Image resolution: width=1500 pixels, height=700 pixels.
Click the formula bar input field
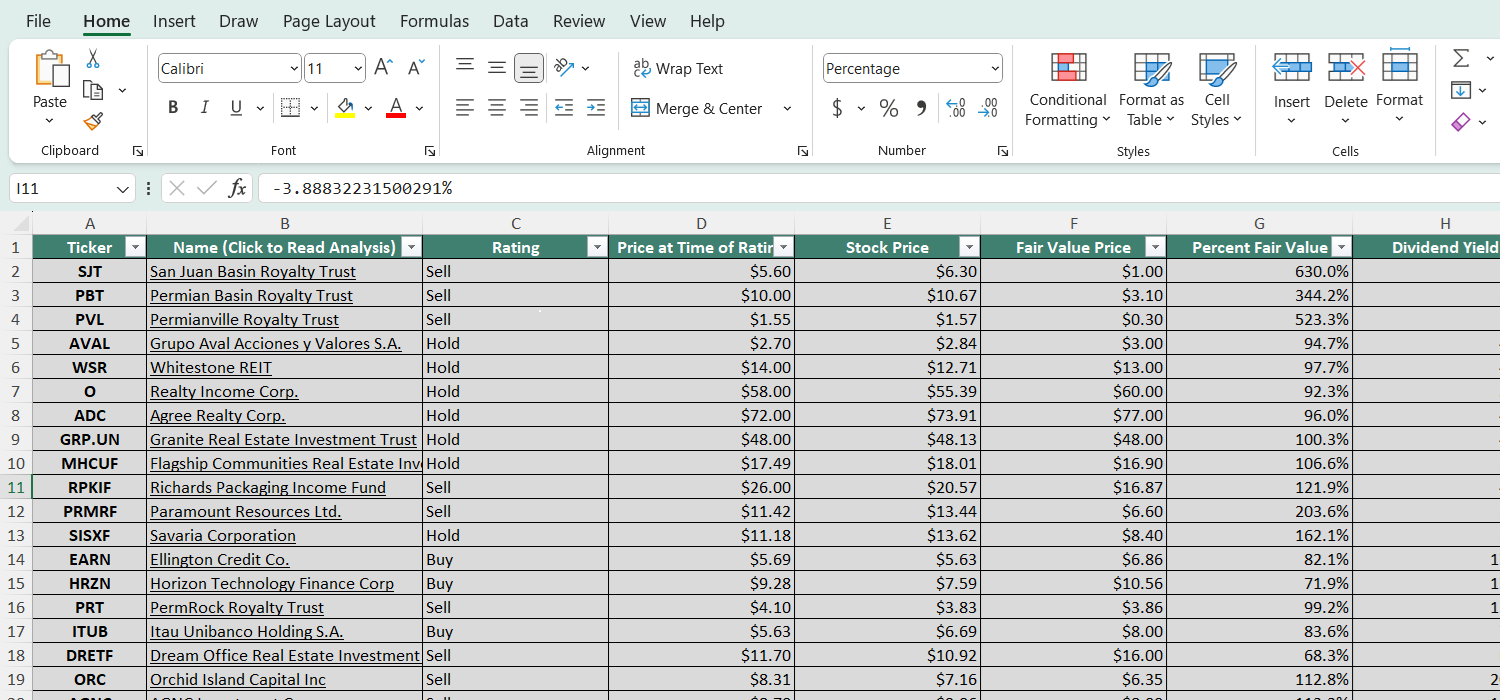coord(880,188)
